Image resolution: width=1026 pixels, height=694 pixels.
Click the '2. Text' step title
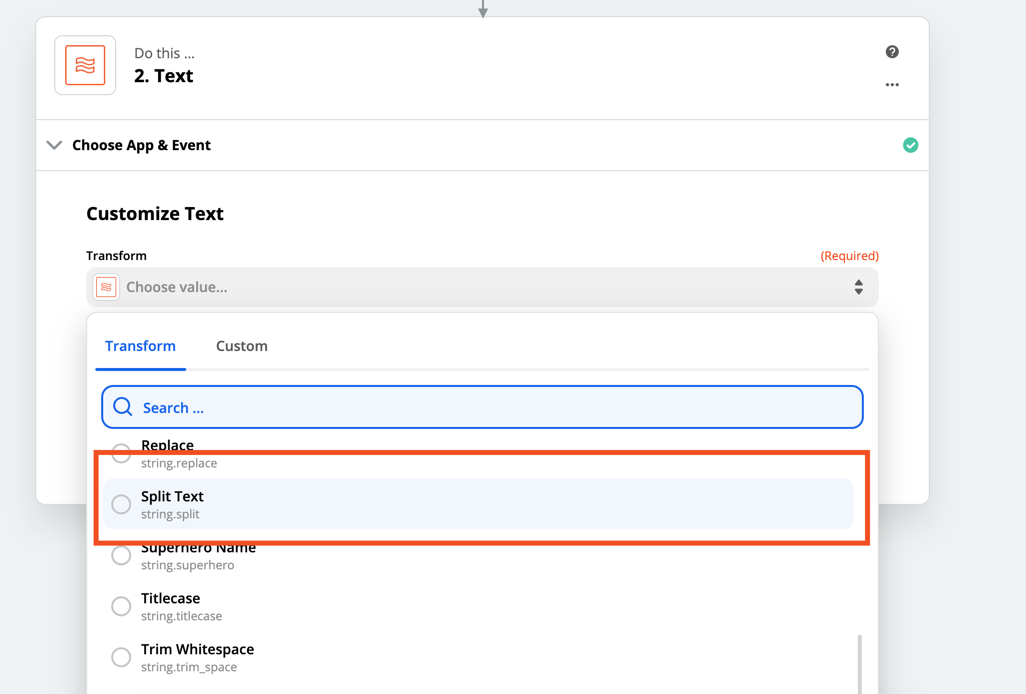coord(164,76)
